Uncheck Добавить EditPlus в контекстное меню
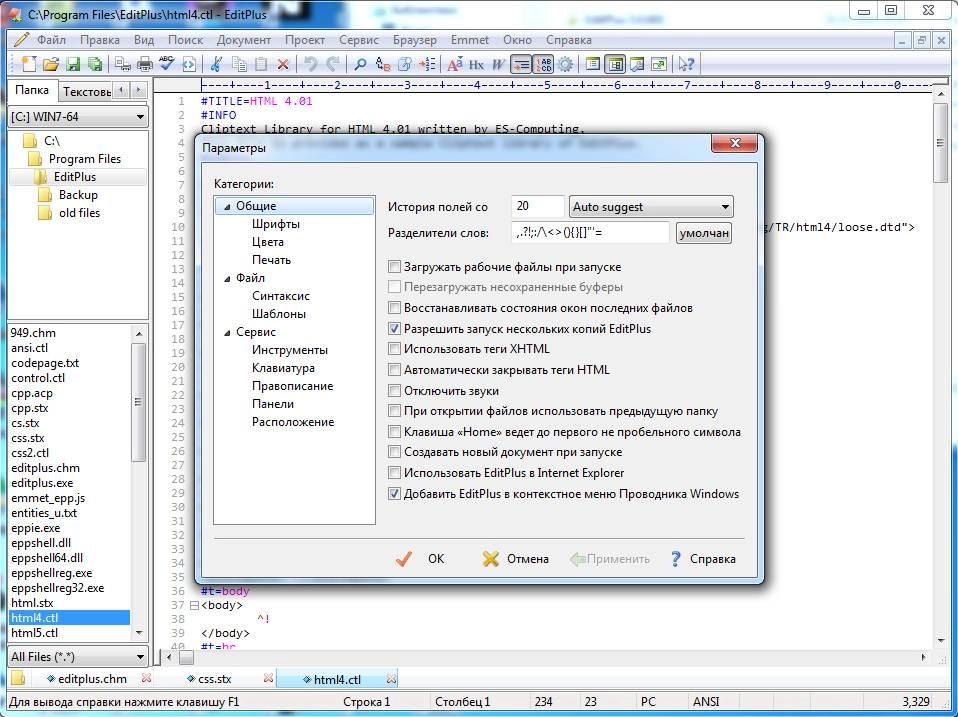Screen dimensions: 958x717 point(395,493)
